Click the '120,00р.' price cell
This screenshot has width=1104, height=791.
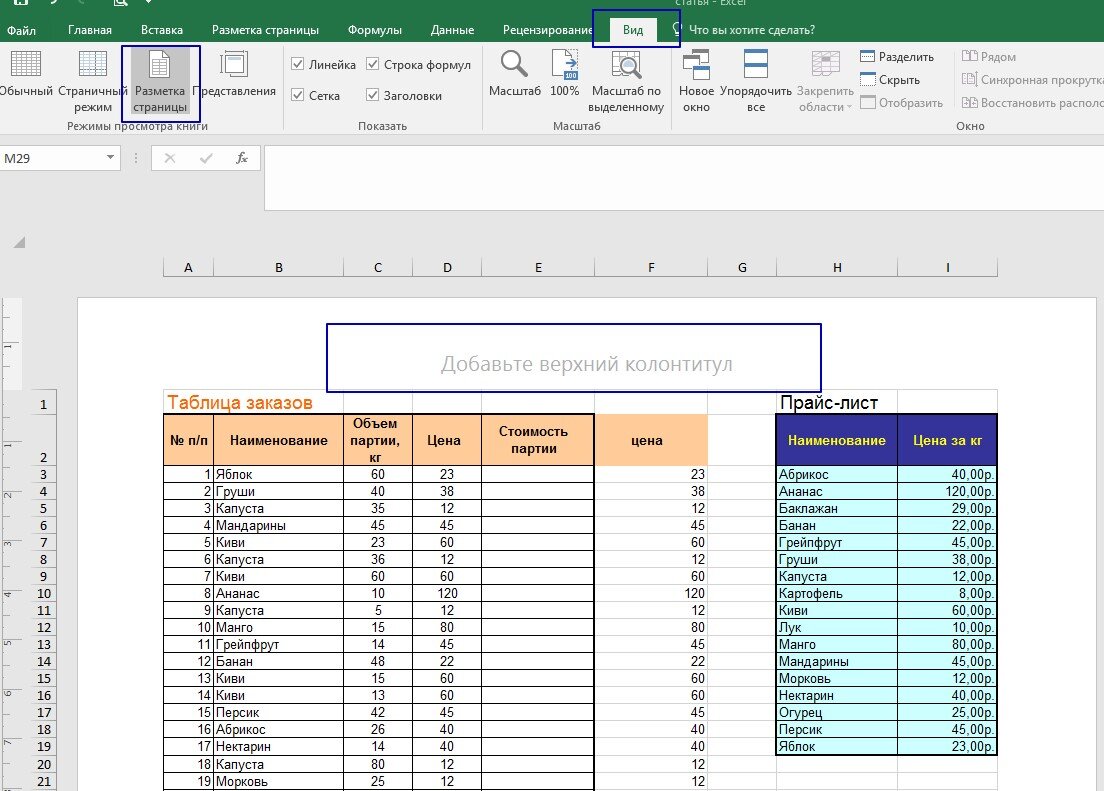[x=947, y=492]
